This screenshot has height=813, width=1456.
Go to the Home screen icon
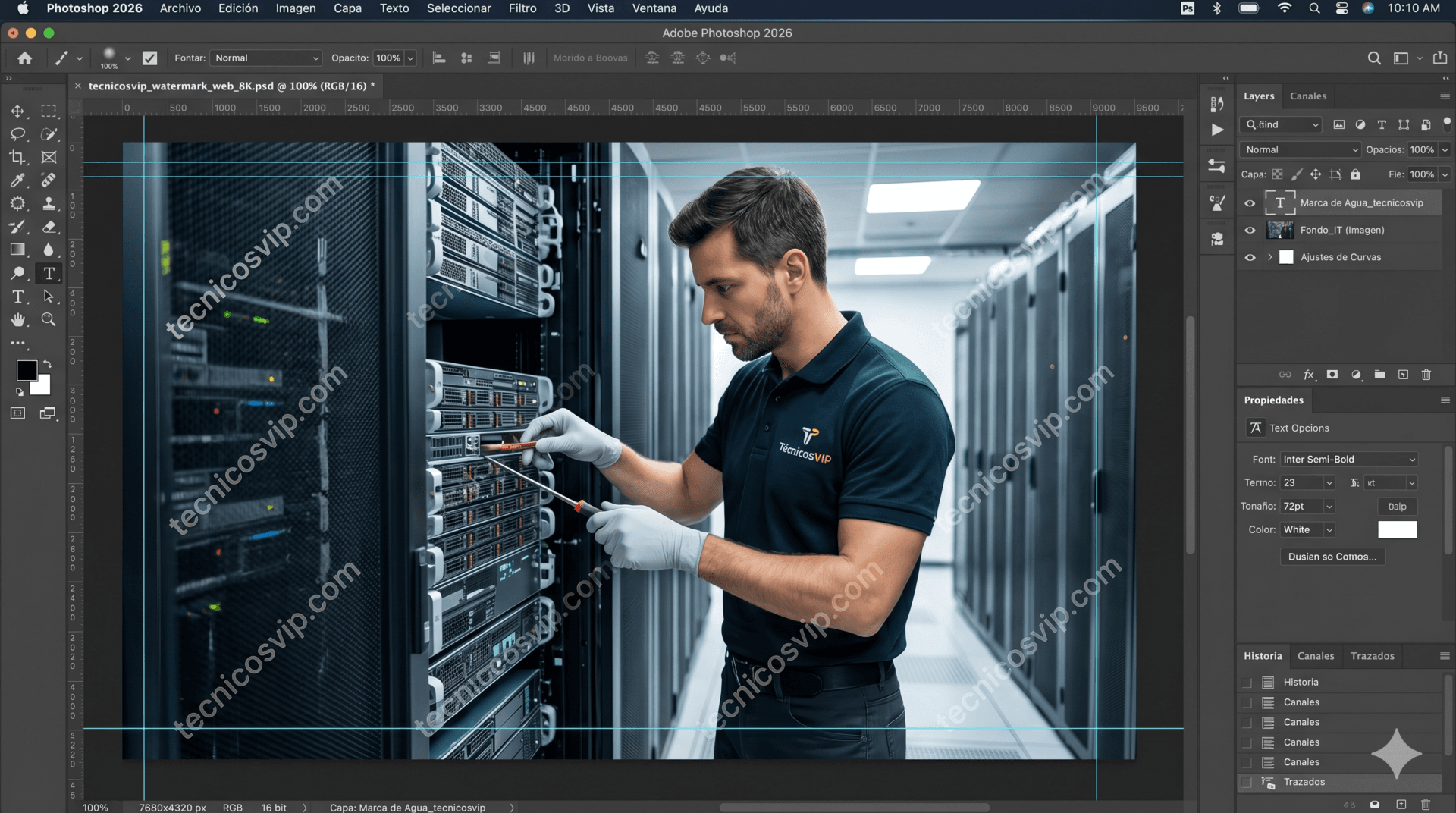[25, 58]
